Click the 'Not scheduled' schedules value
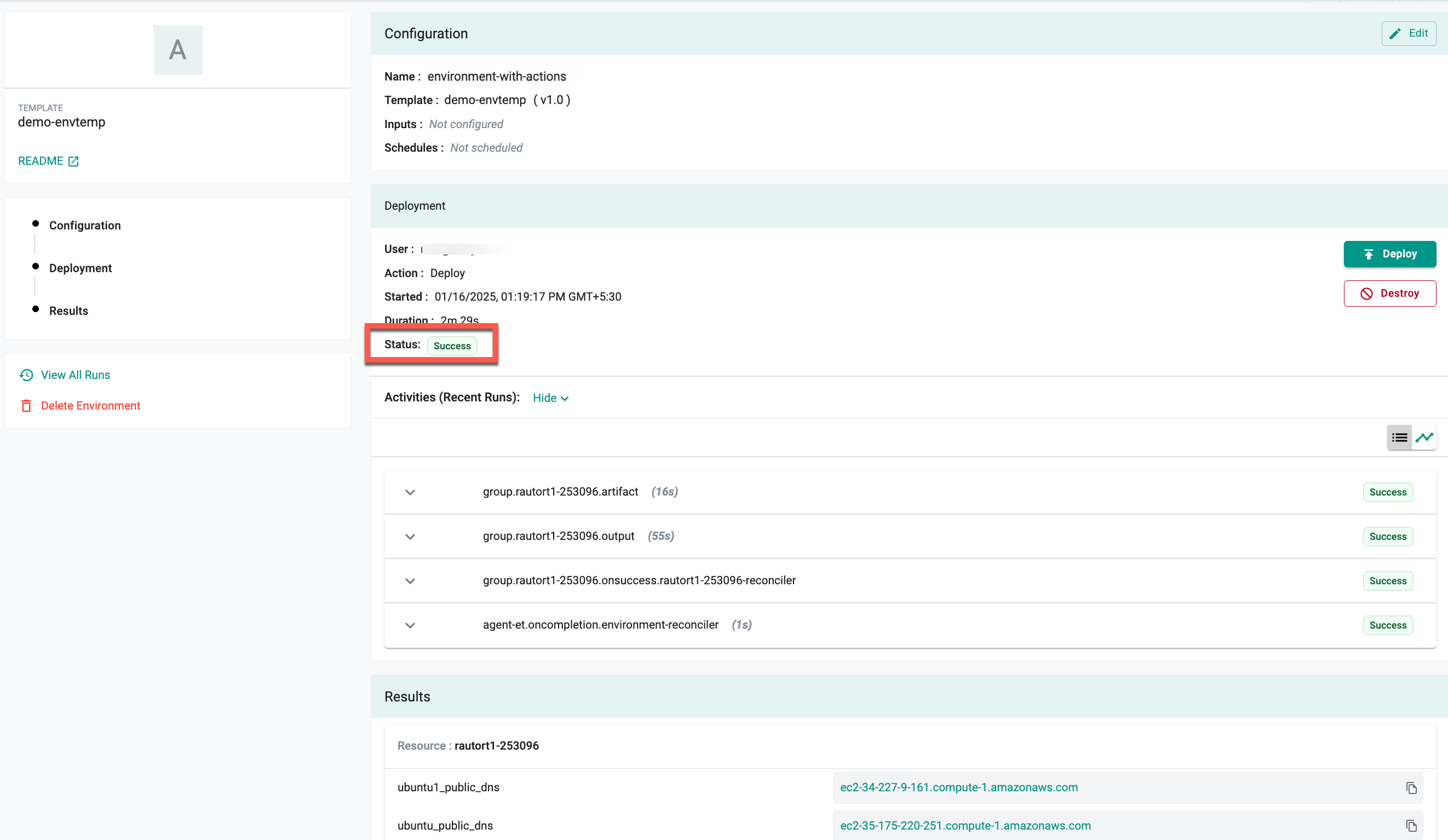This screenshot has height=840, width=1448. point(486,148)
